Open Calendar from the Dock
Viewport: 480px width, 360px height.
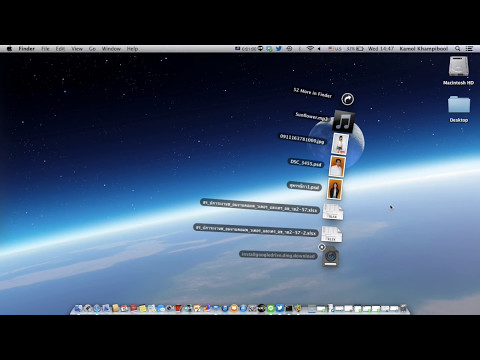[124, 308]
